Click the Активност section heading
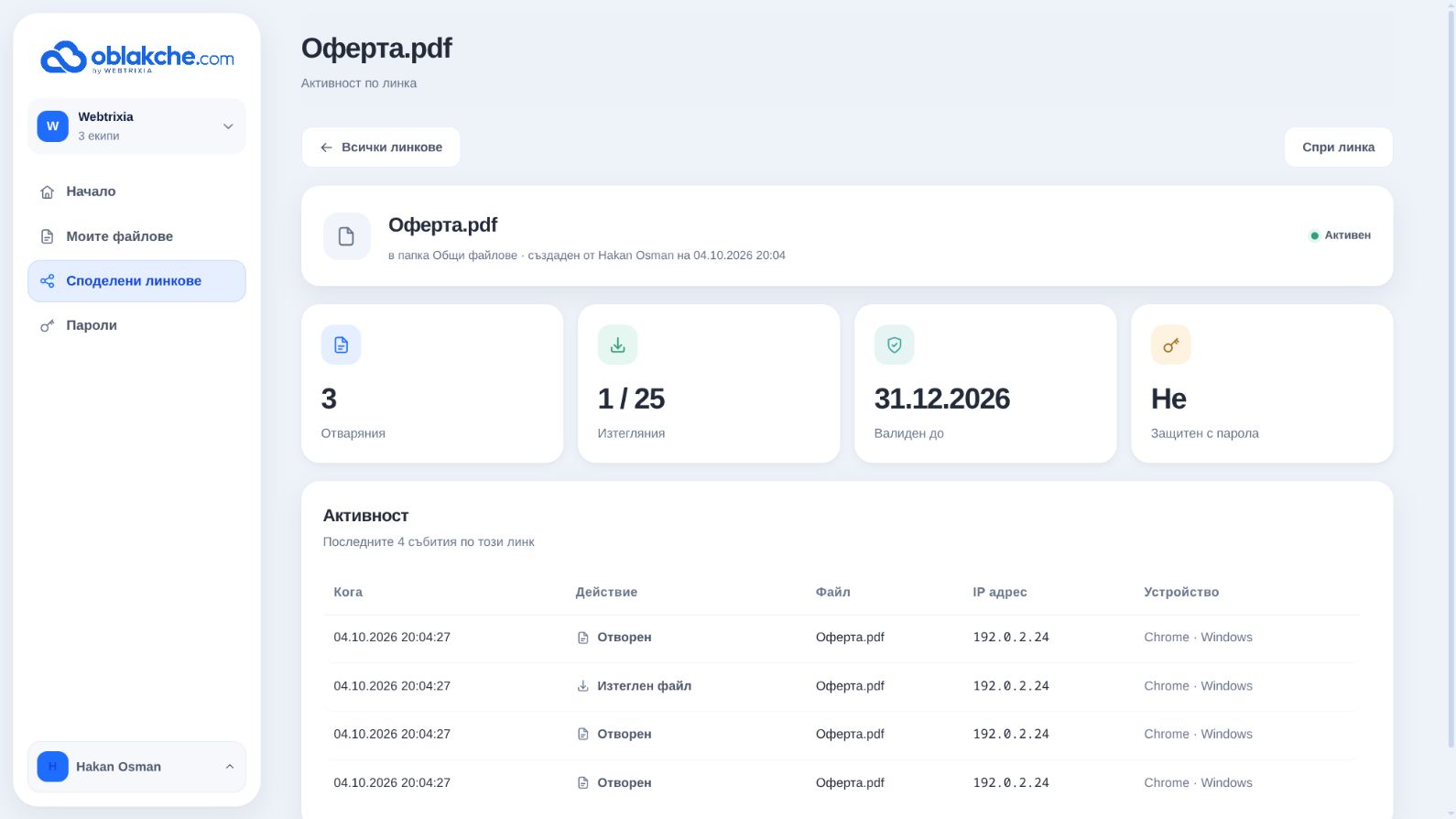This screenshot has width=1456, height=819. (366, 516)
